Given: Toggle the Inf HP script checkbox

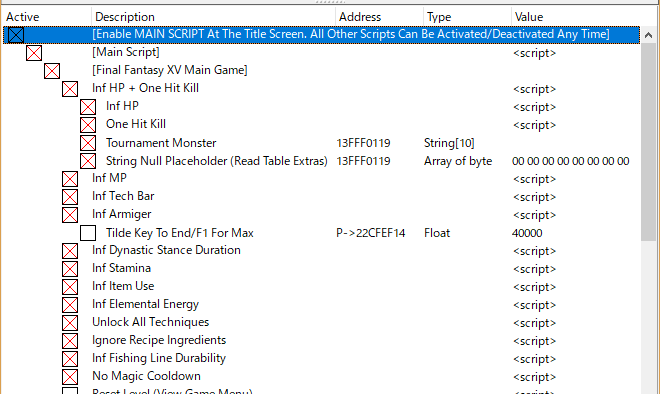Looking at the screenshot, I should [88, 107].
